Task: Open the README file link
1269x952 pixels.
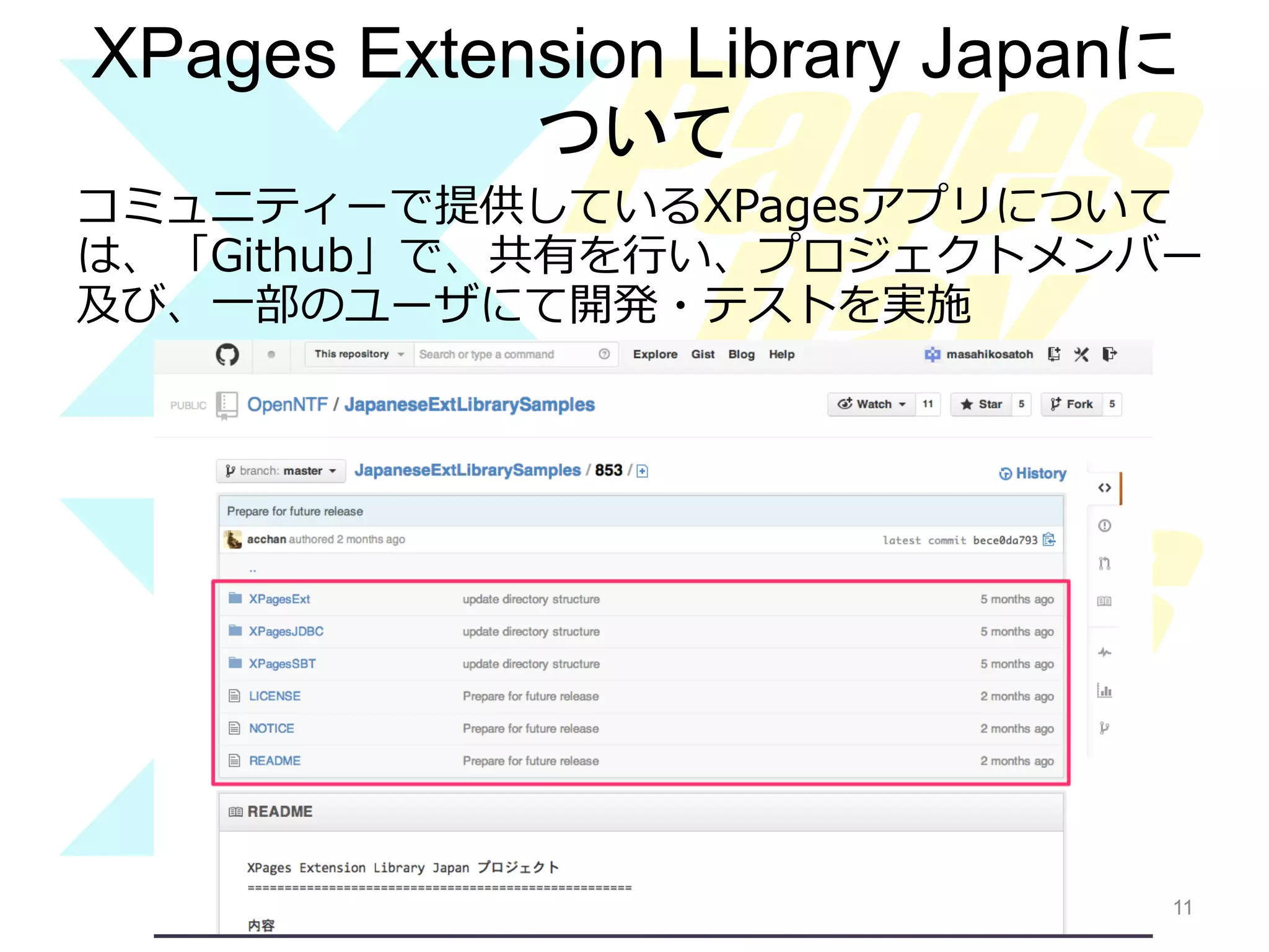Action: click(x=274, y=760)
